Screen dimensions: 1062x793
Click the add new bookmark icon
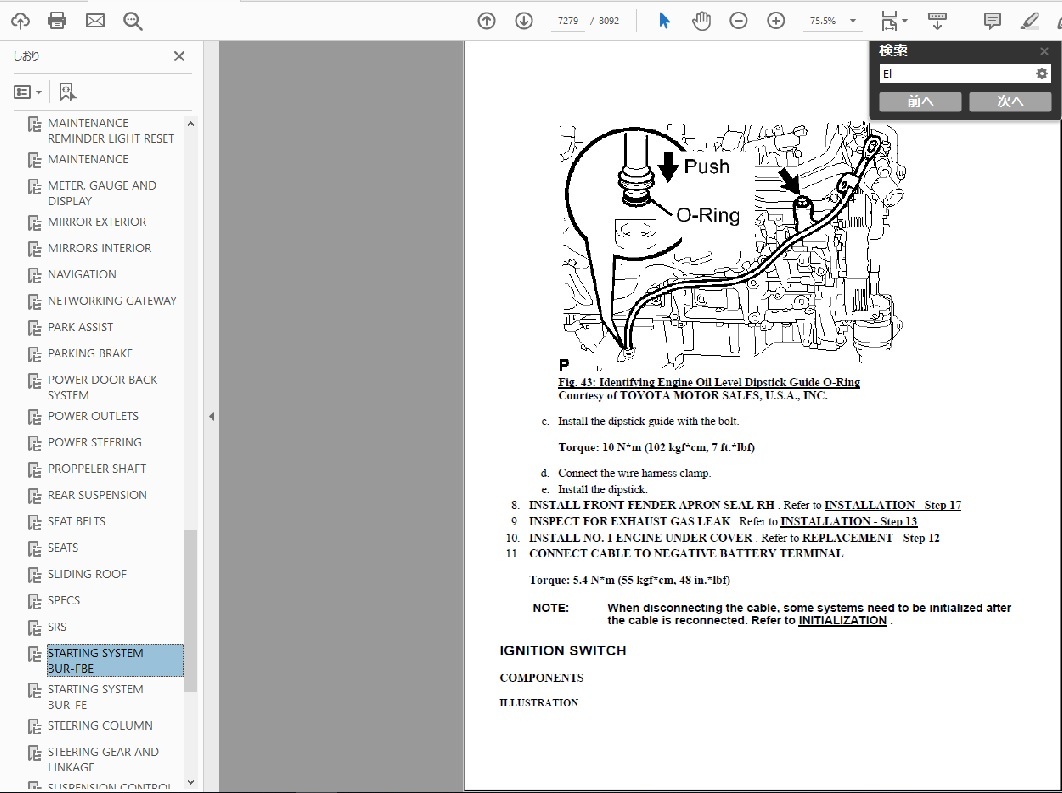pos(67,92)
